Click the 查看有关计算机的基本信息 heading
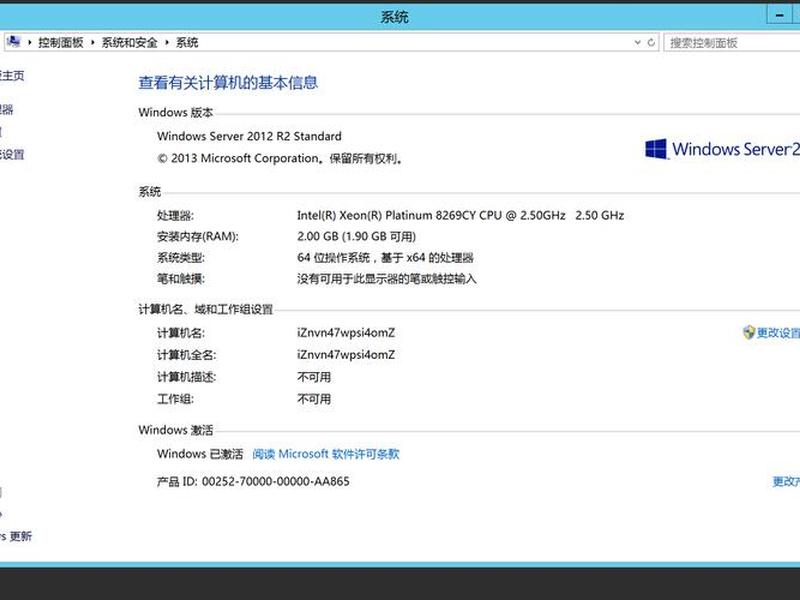 [228, 83]
